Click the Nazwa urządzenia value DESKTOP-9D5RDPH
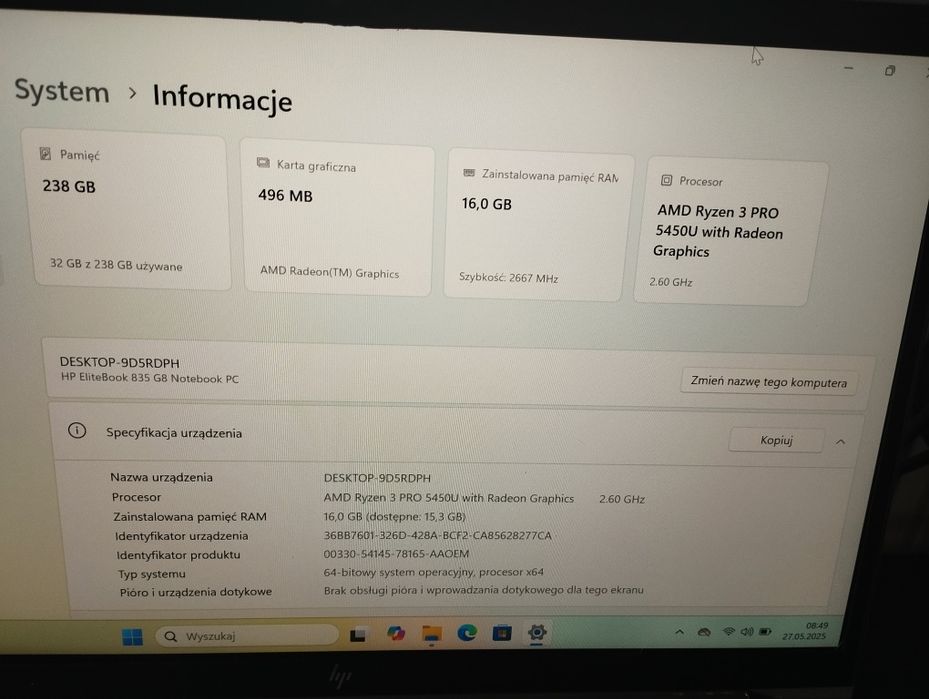929x699 pixels. [377, 477]
